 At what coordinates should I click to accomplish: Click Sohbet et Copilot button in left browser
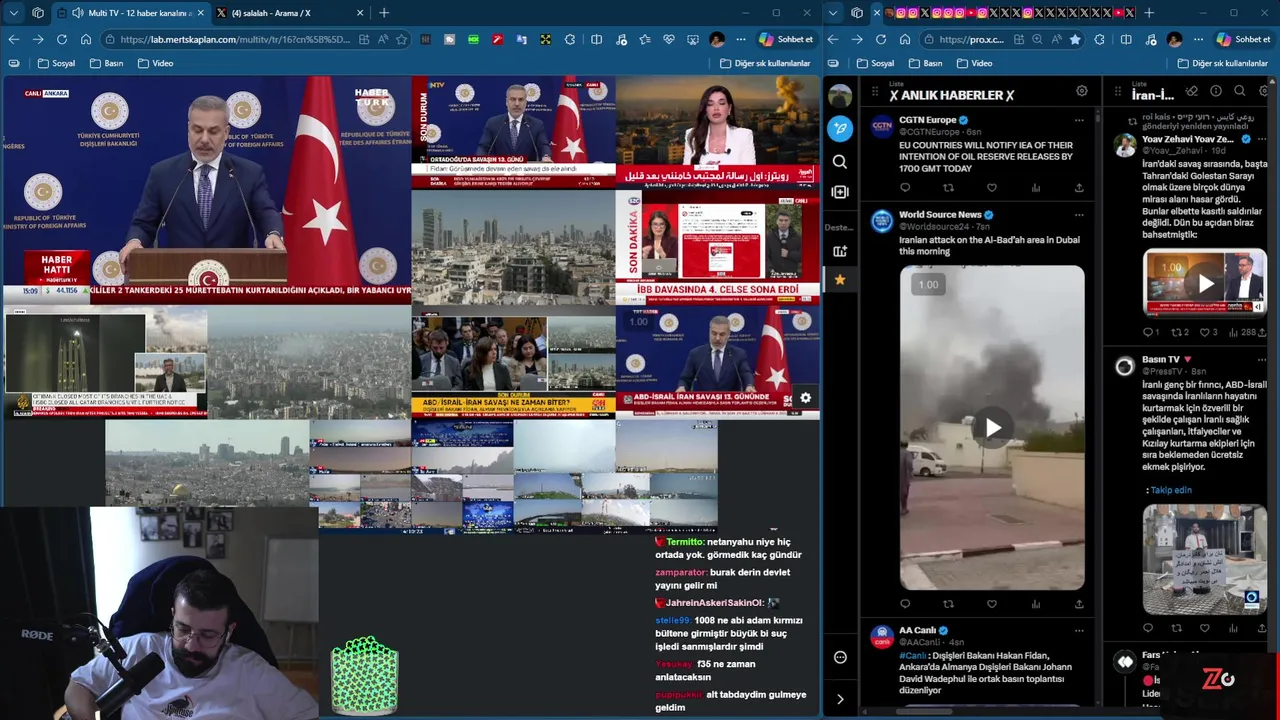click(786, 39)
